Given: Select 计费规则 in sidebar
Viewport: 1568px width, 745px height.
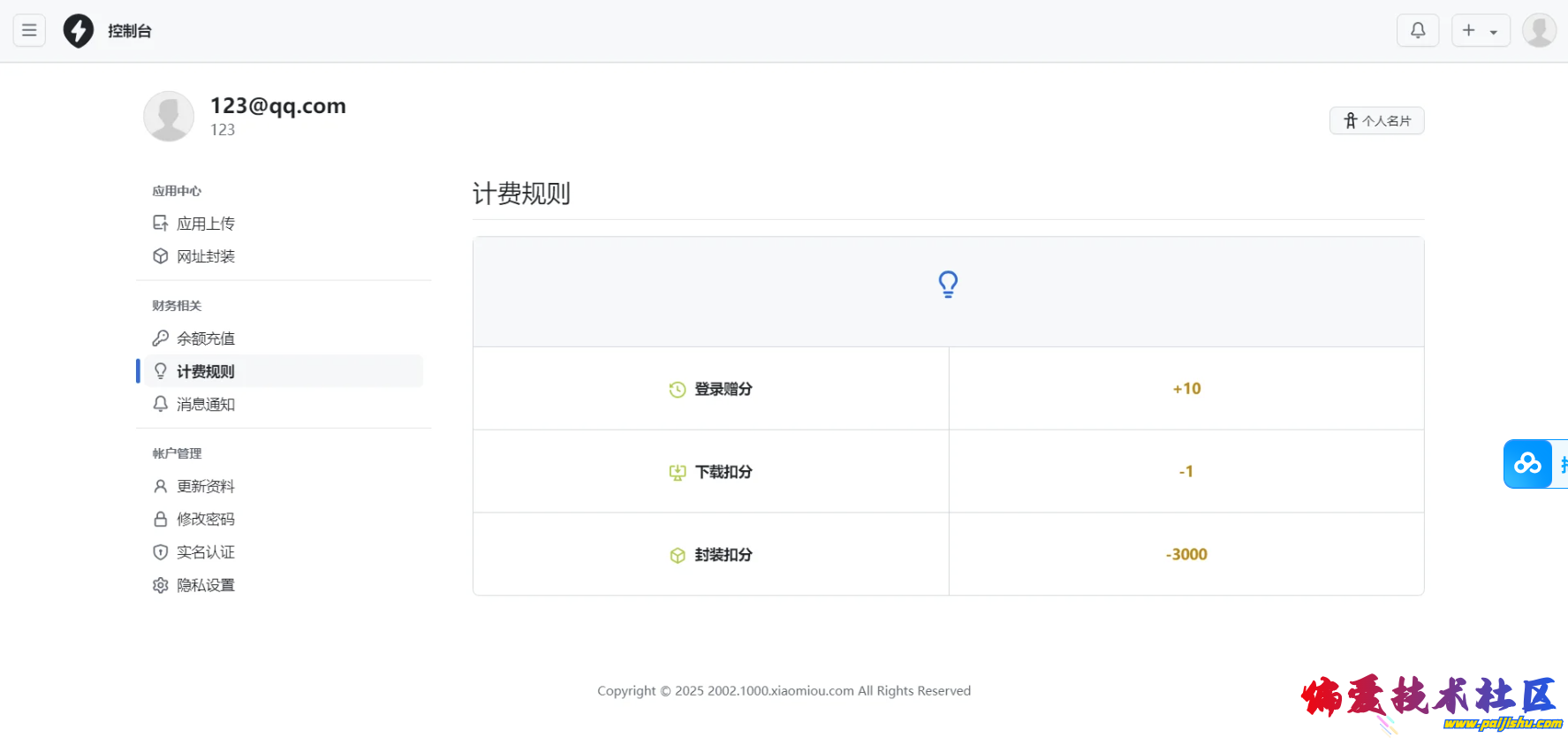Looking at the screenshot, I should [x=205, y=371].
